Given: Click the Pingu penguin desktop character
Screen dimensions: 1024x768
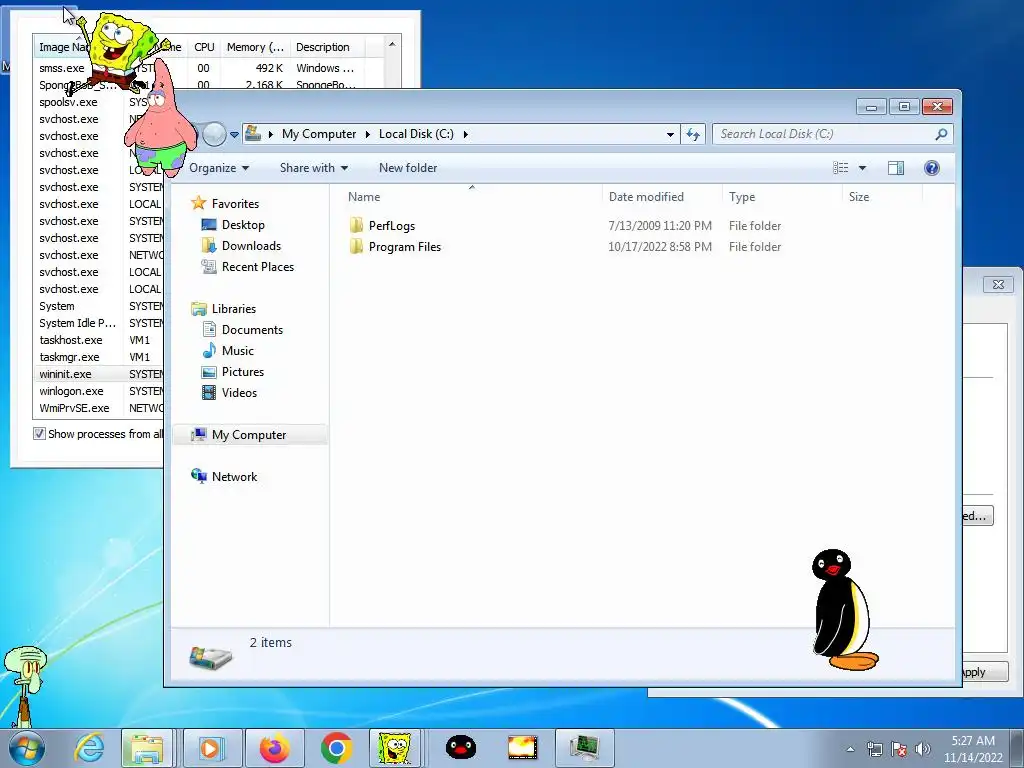Looking at the screenshot, I should [x=842, y=609].
